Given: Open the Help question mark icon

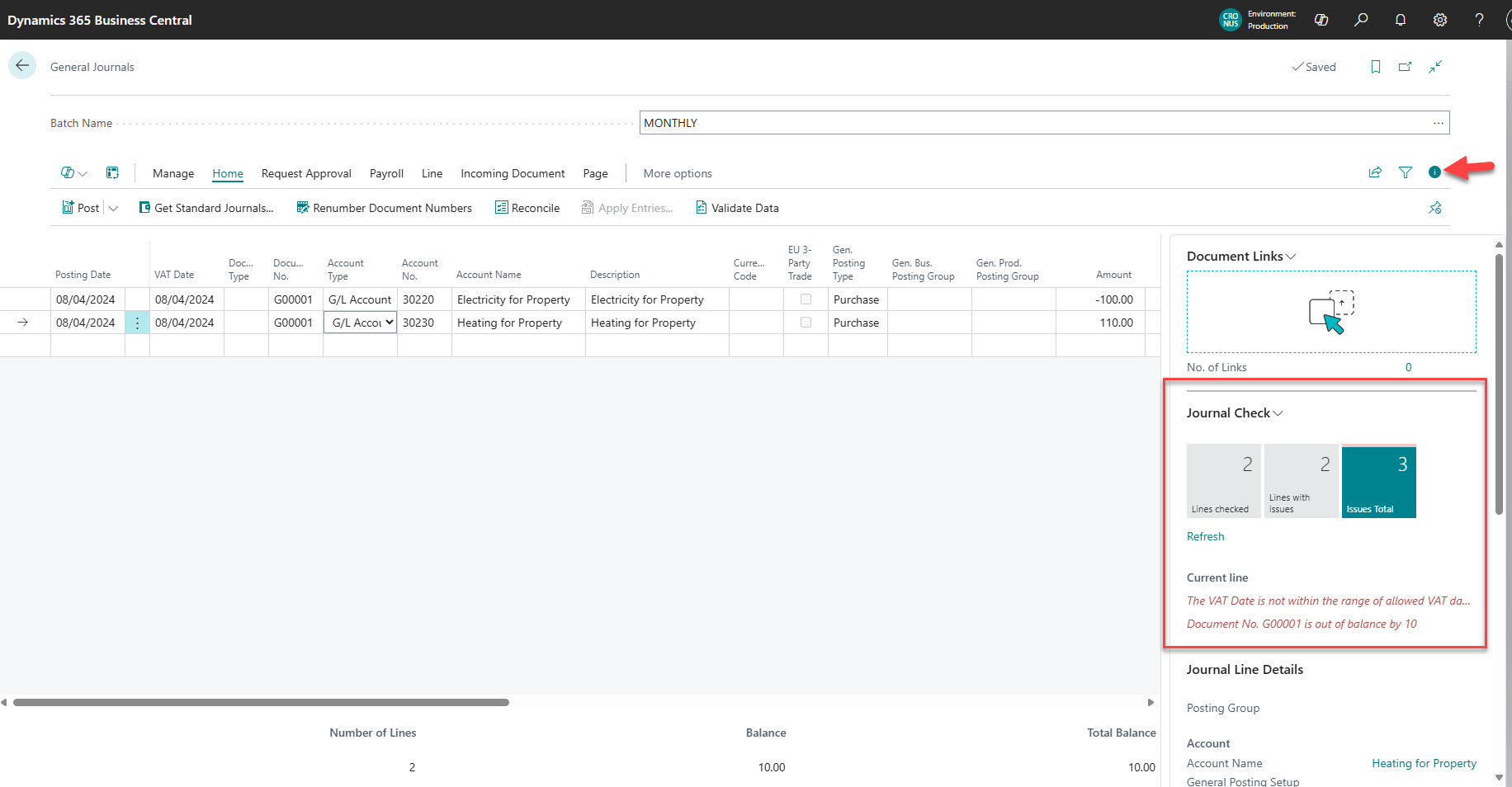Looking at the screenshot, I should point(1479,20).
